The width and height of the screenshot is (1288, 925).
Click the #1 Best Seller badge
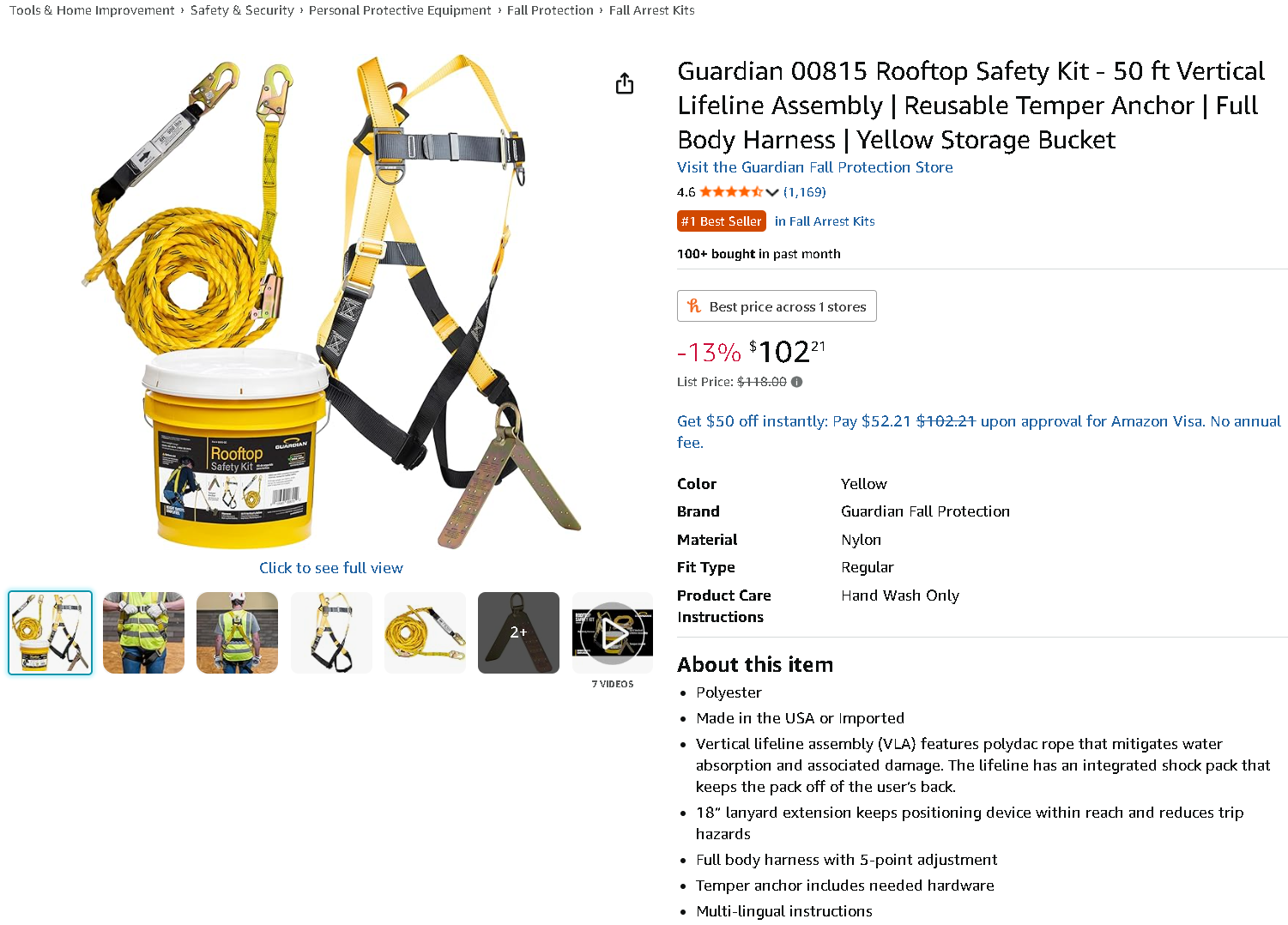click(722, 221)
